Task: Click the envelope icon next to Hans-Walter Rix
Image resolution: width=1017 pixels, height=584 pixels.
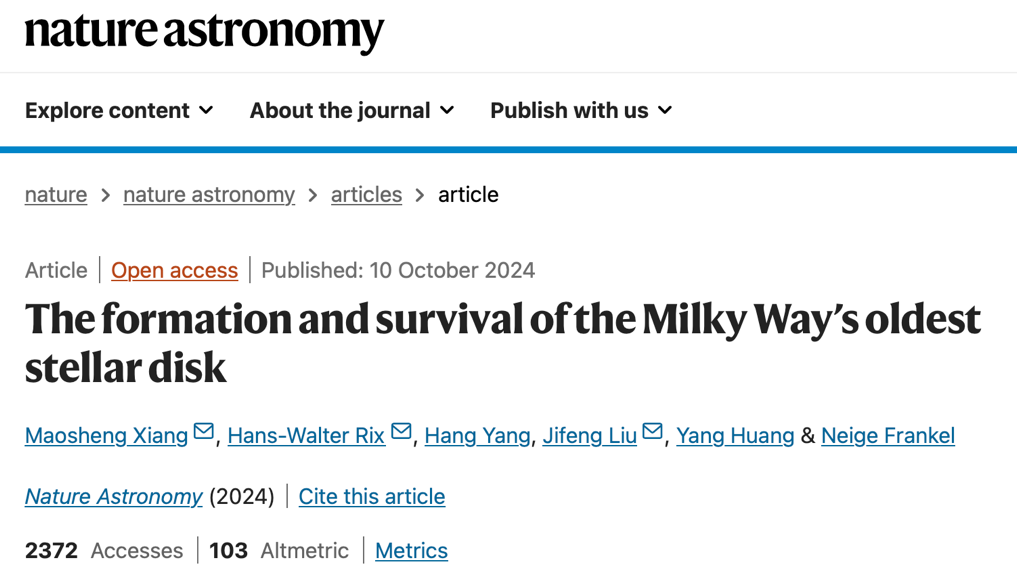Action: click(401, 431)
